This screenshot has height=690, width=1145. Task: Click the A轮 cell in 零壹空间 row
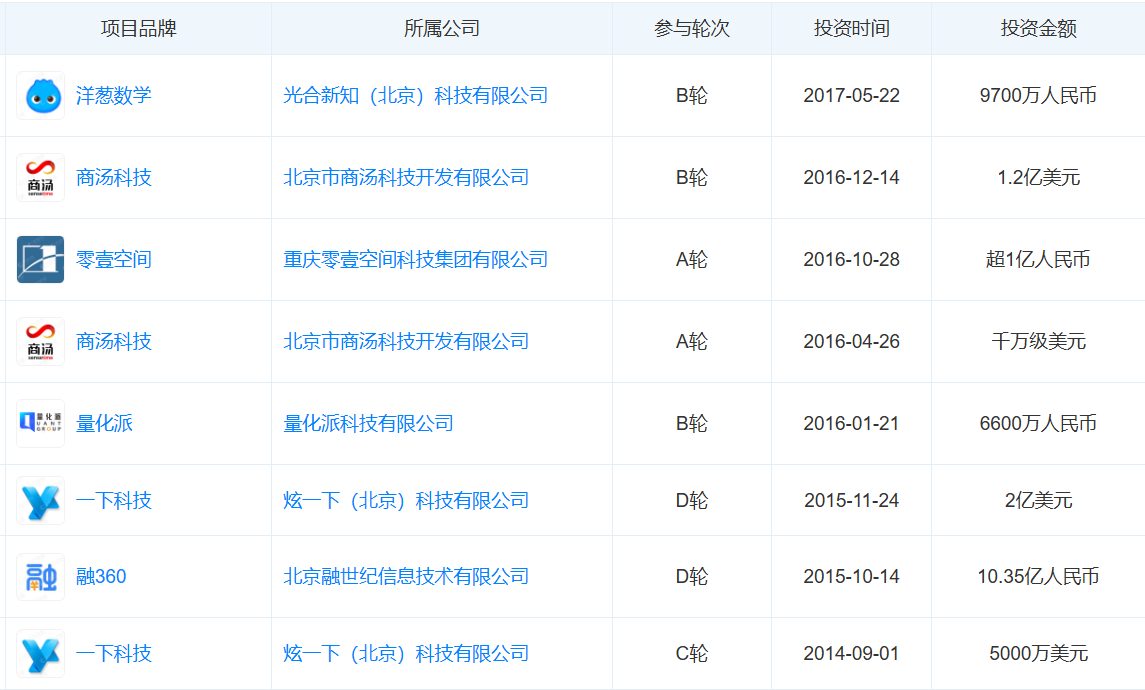click(x=692, y=259)
